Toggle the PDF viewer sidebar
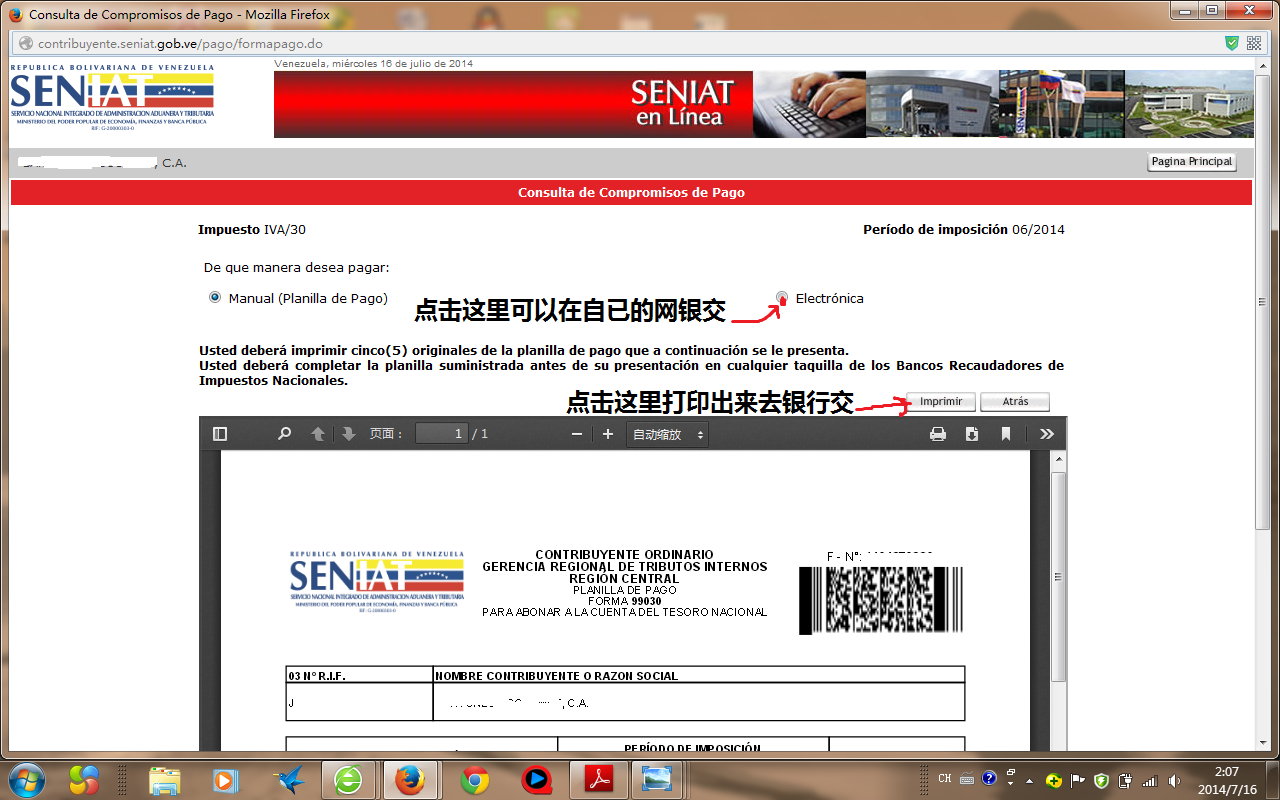Image resolution: width=1280 pixels, height=800 pixels. [x=220, y=434]
